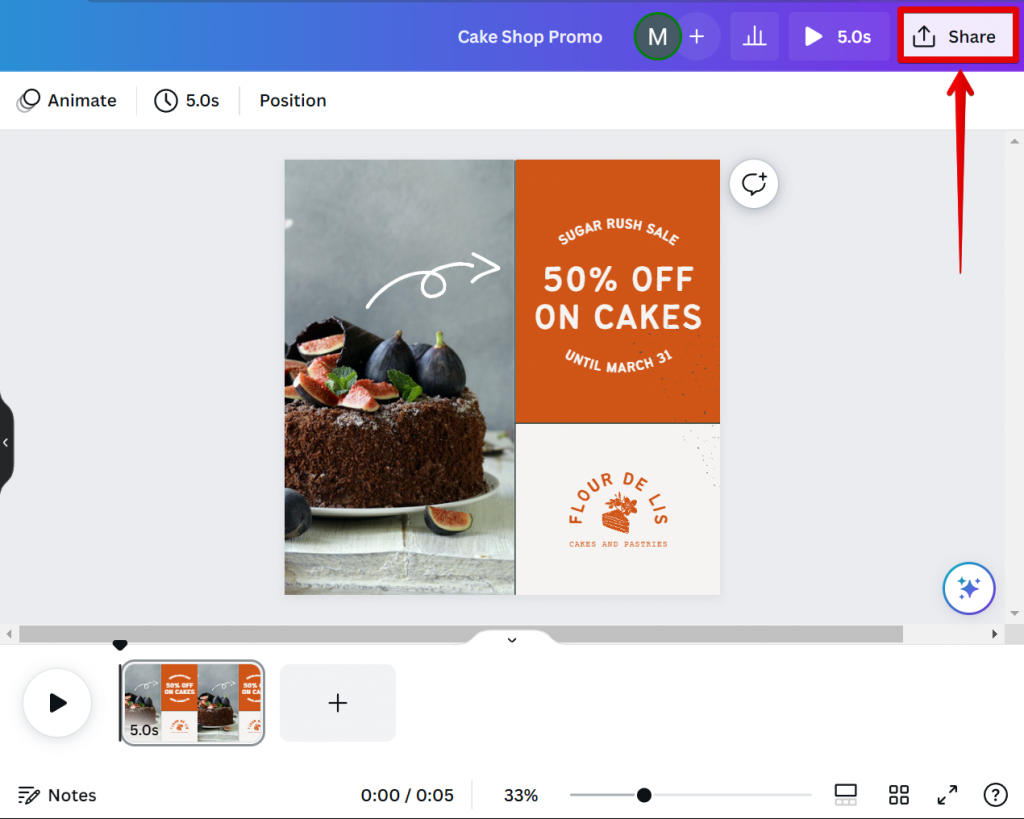Open the 5.0s duration control

click(x=187, y=100)
